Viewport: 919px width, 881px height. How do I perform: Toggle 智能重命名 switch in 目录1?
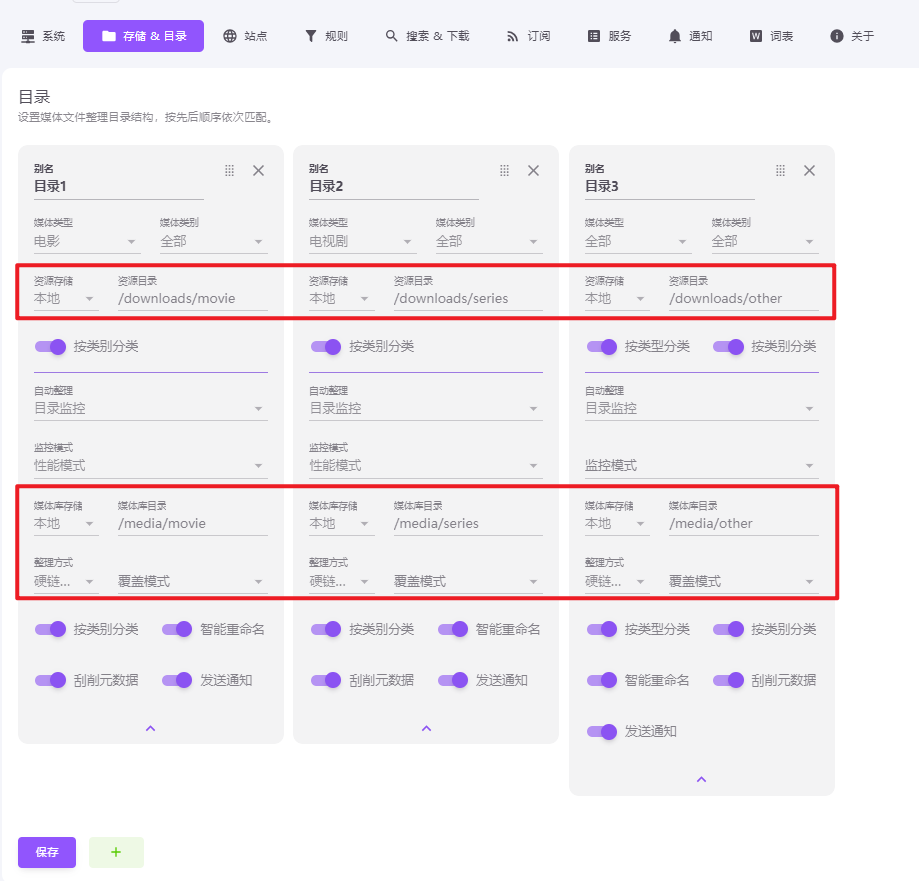pyautogui.click(x=177, y=629)
